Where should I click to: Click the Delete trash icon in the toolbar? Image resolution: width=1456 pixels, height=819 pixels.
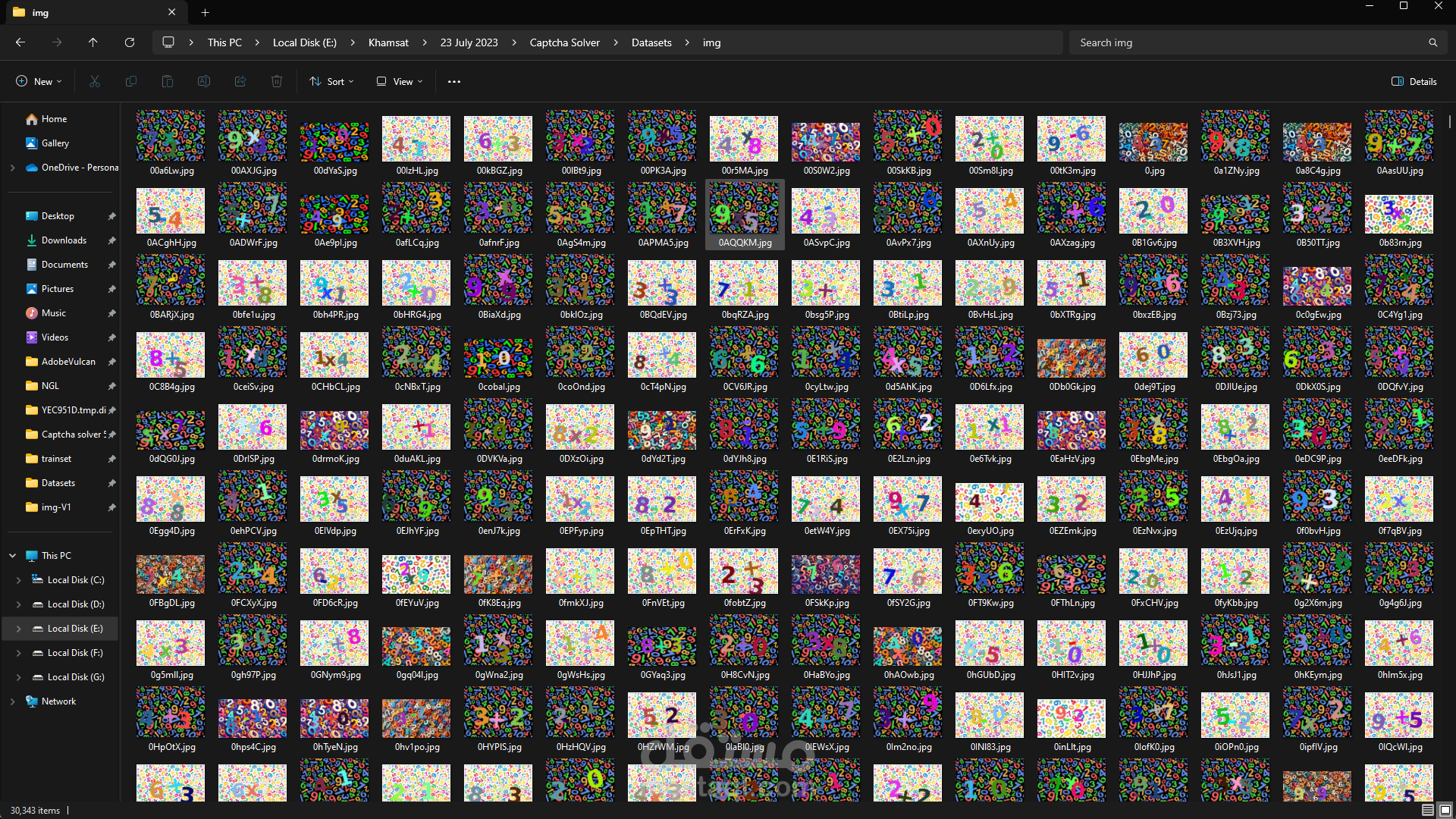point(277,81)
